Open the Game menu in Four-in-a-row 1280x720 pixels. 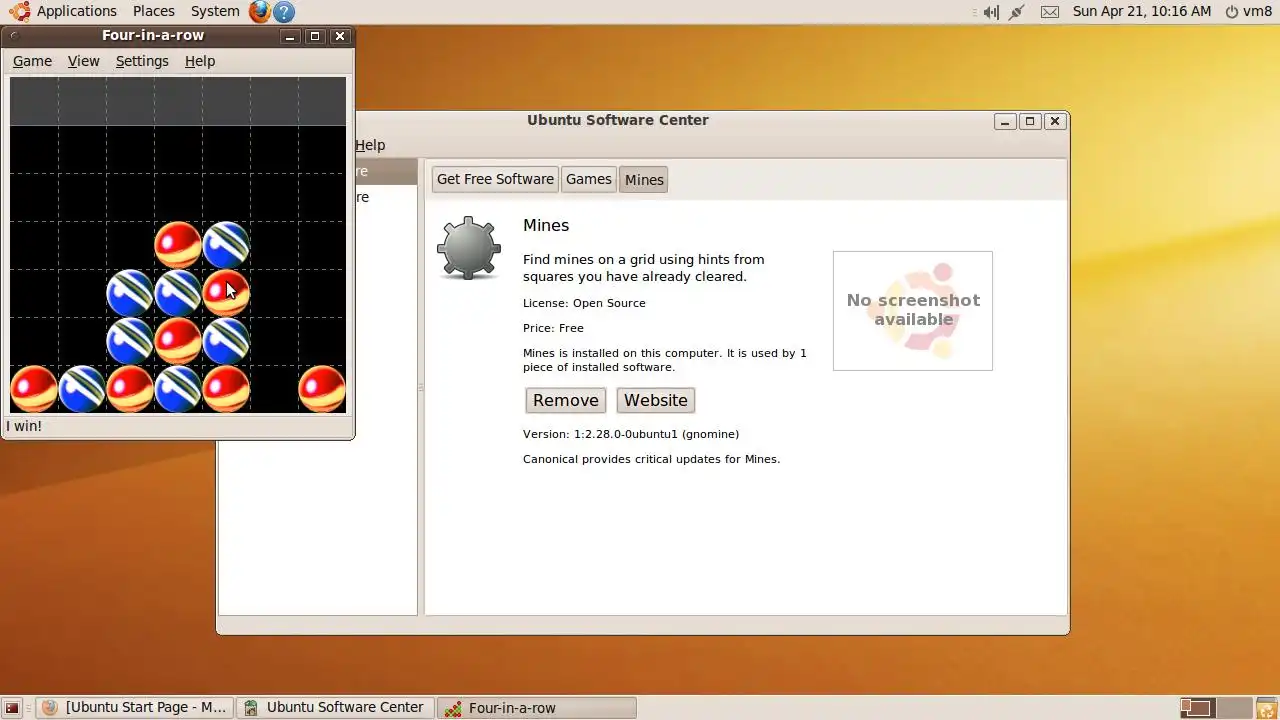tap(32, 61)
